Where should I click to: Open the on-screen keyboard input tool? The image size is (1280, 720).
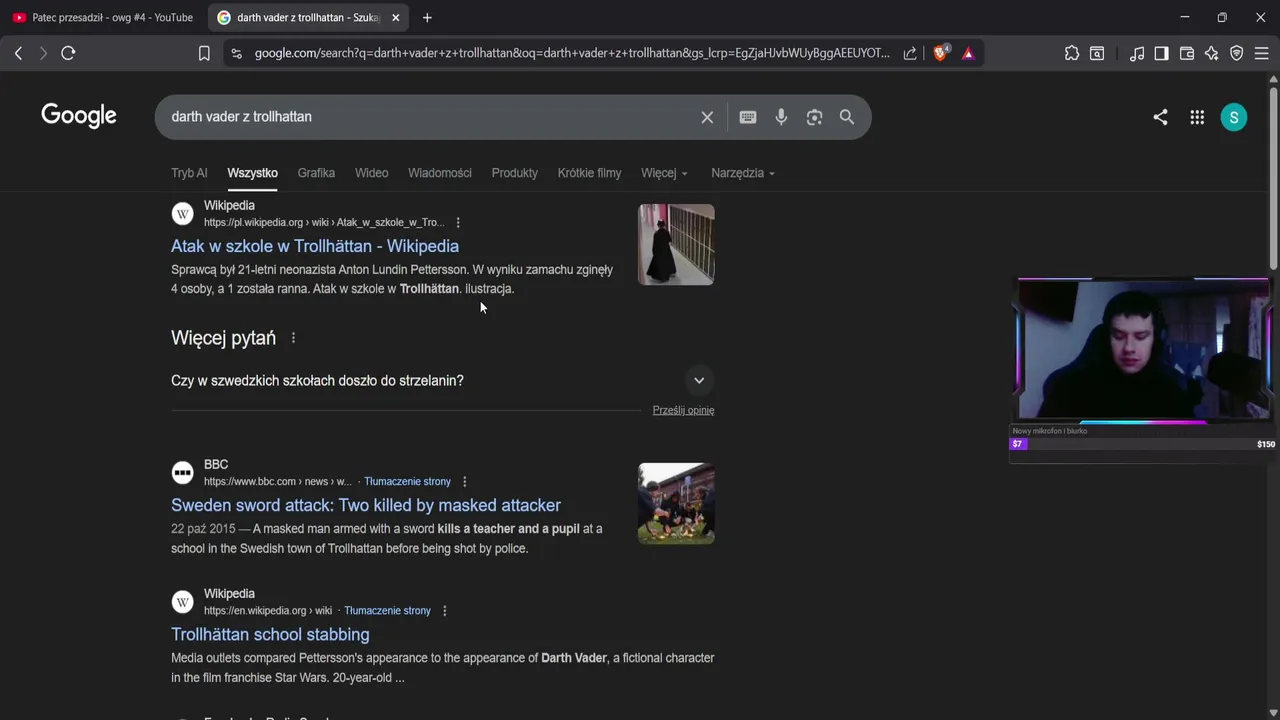748,117
